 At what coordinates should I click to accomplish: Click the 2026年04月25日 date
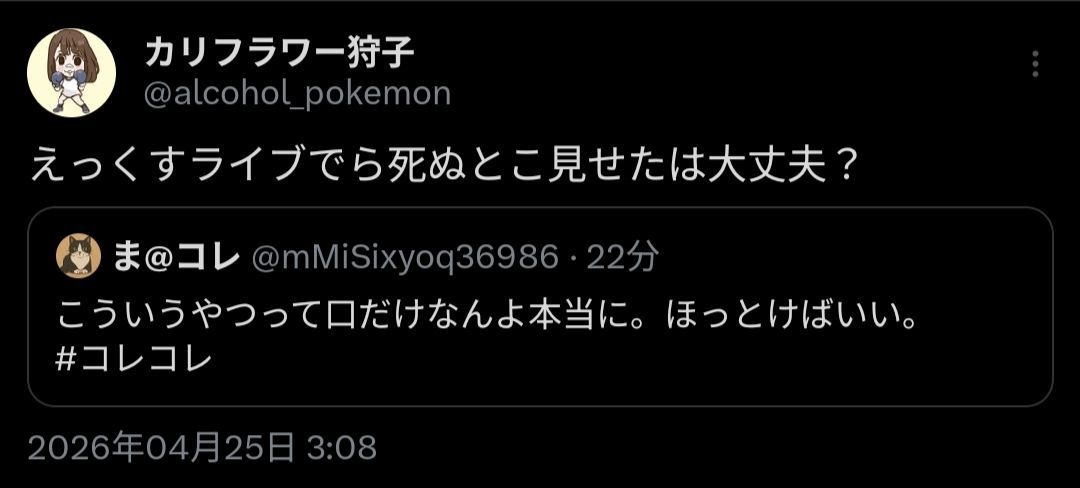[161, 447]
